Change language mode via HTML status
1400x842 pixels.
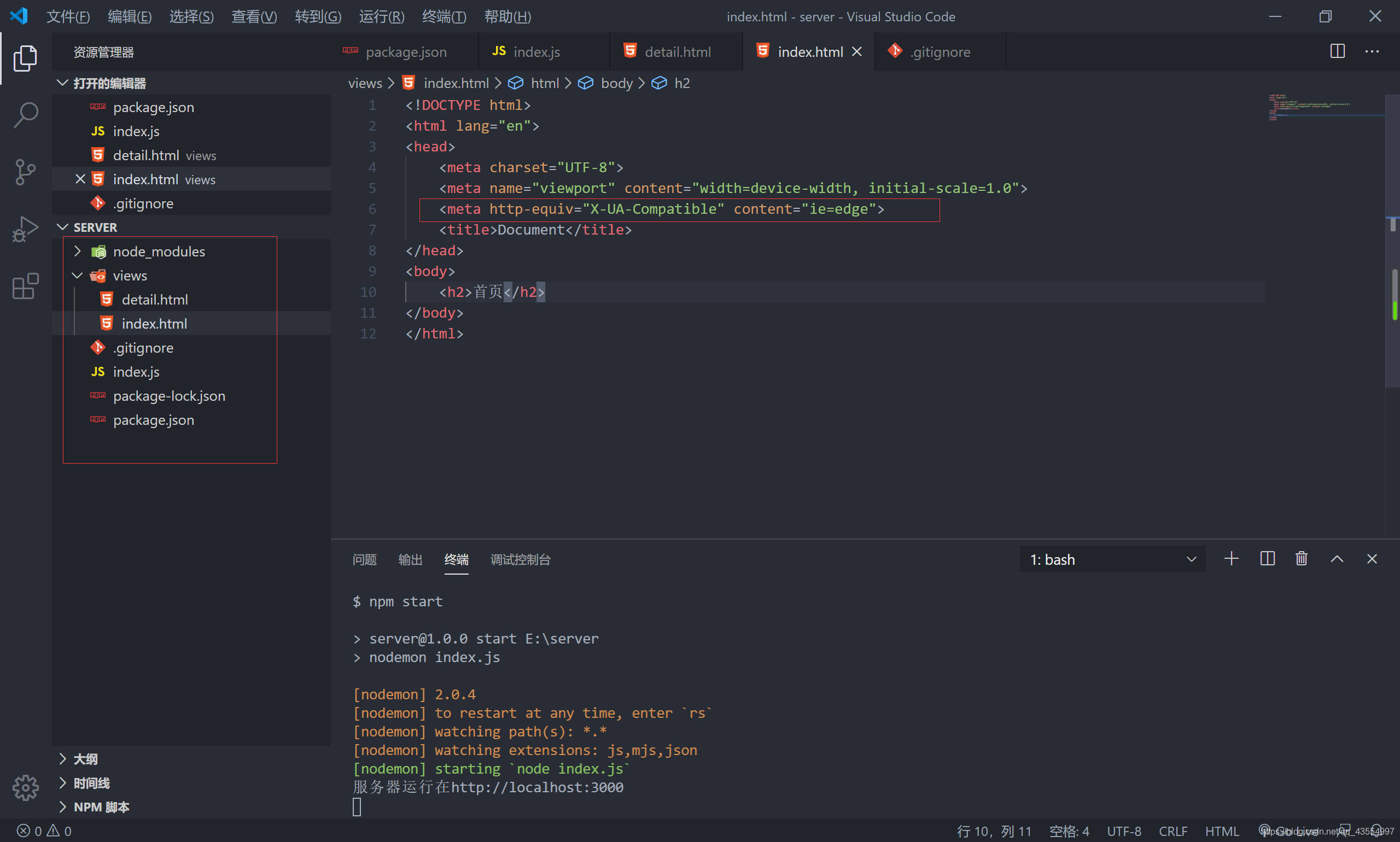coord(1222,831)
